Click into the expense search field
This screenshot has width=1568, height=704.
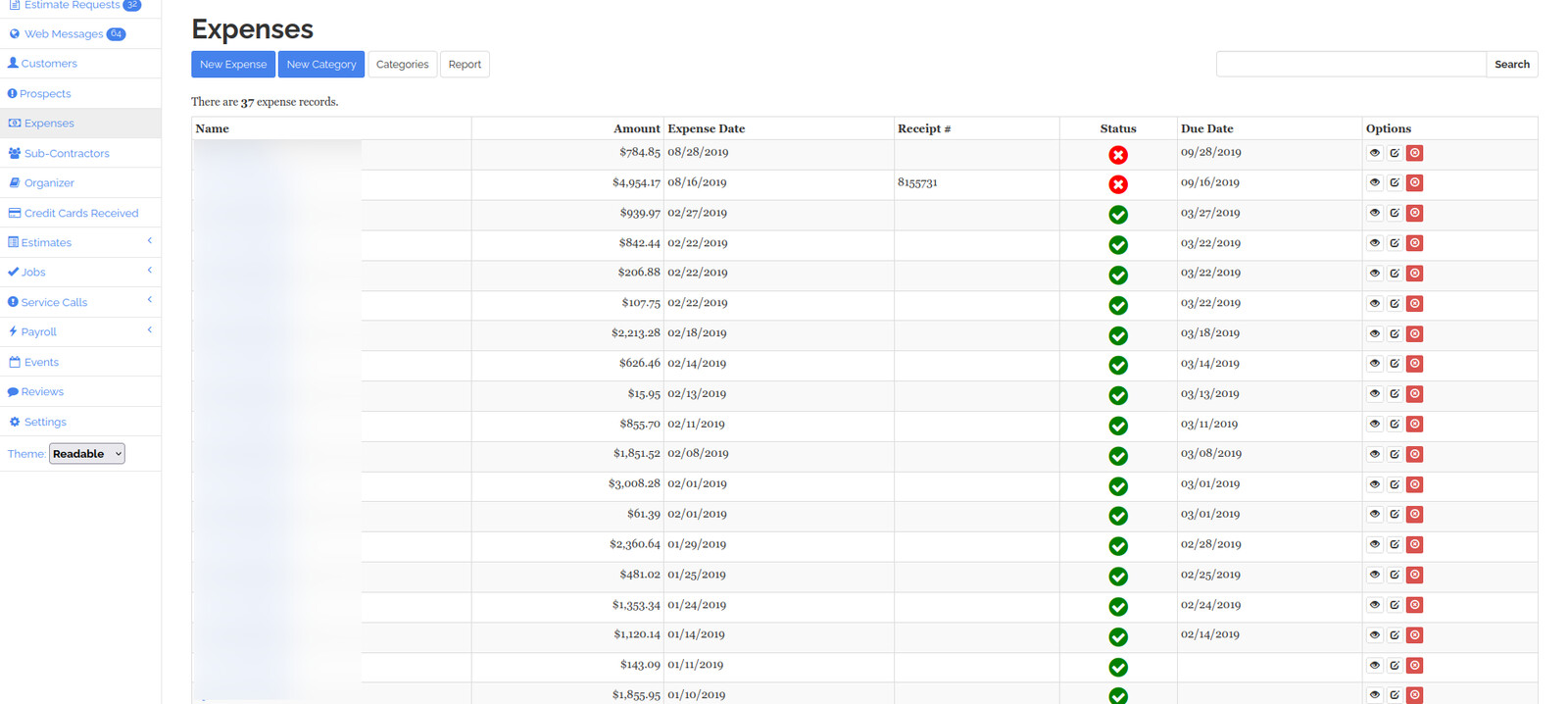1351,65
